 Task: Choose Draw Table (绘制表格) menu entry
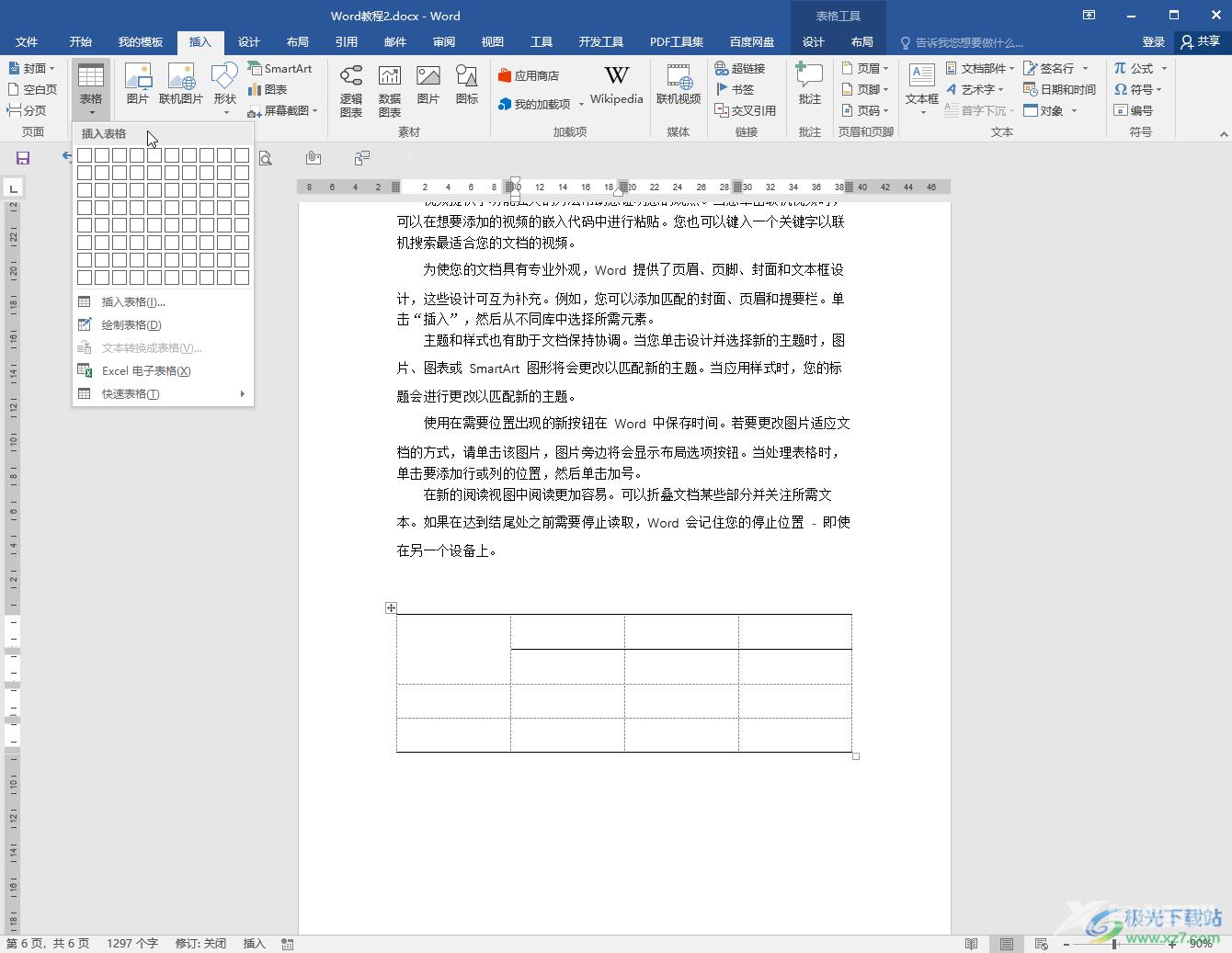click(x=163, y=324)
